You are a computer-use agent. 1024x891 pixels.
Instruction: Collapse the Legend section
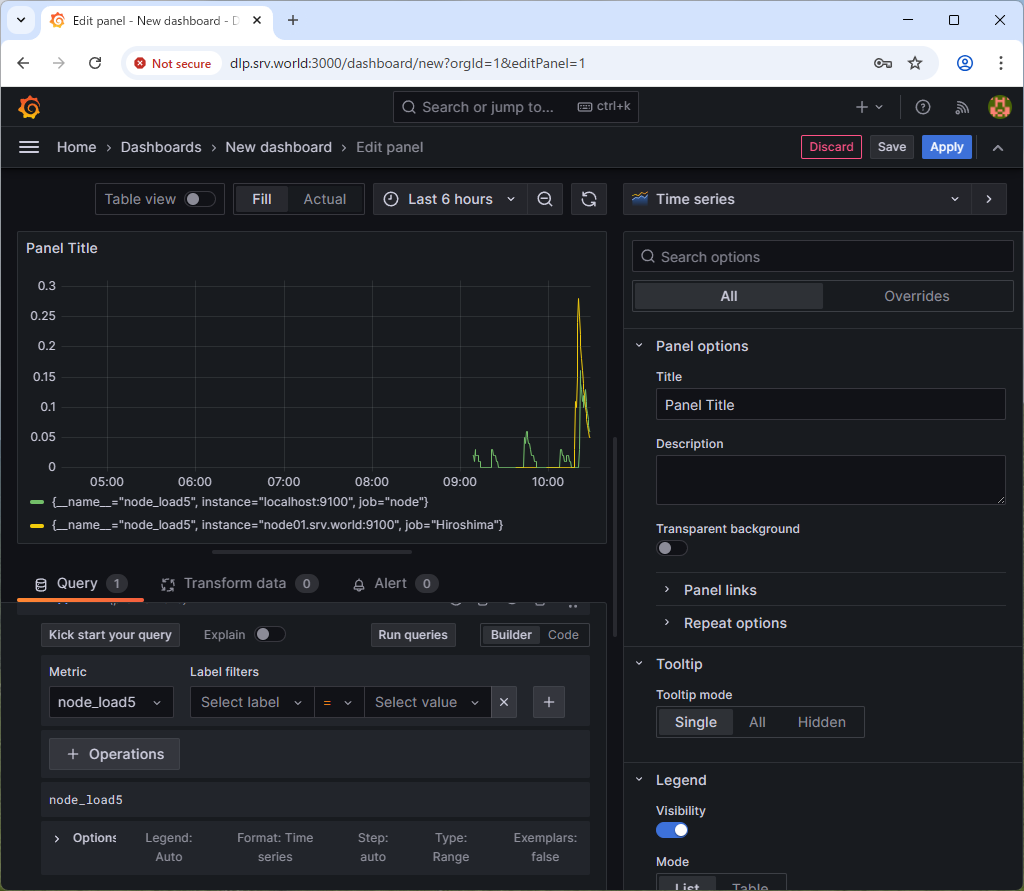pyautogui.click(x=639, y=780)
